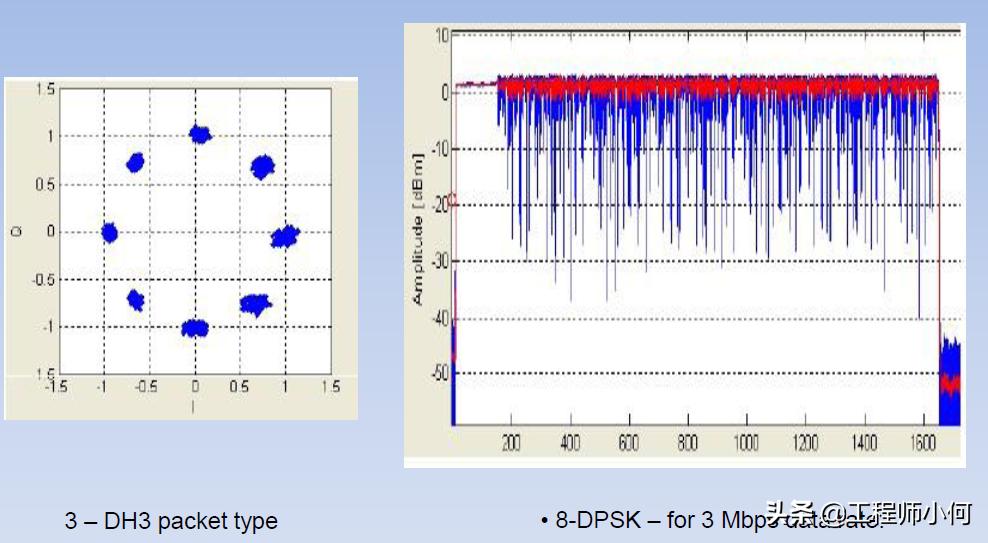Click the constellation cluster at I=1, Q=0

(x=285, y=237)
